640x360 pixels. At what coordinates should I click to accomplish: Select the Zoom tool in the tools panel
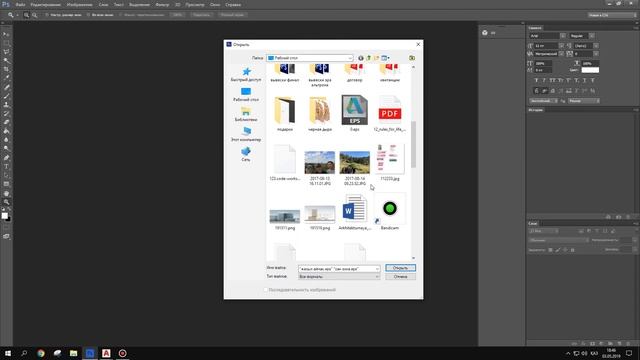(x=6, y=202)
